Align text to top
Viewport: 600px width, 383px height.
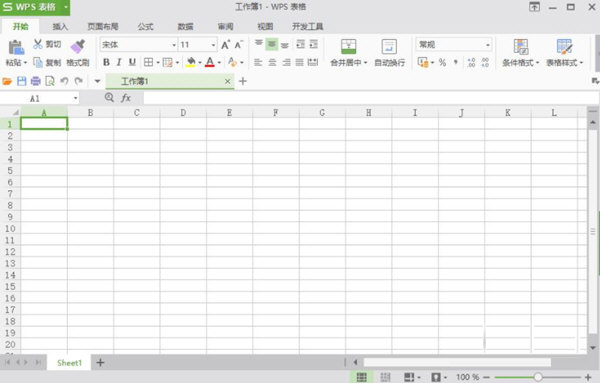click(259, 44)
